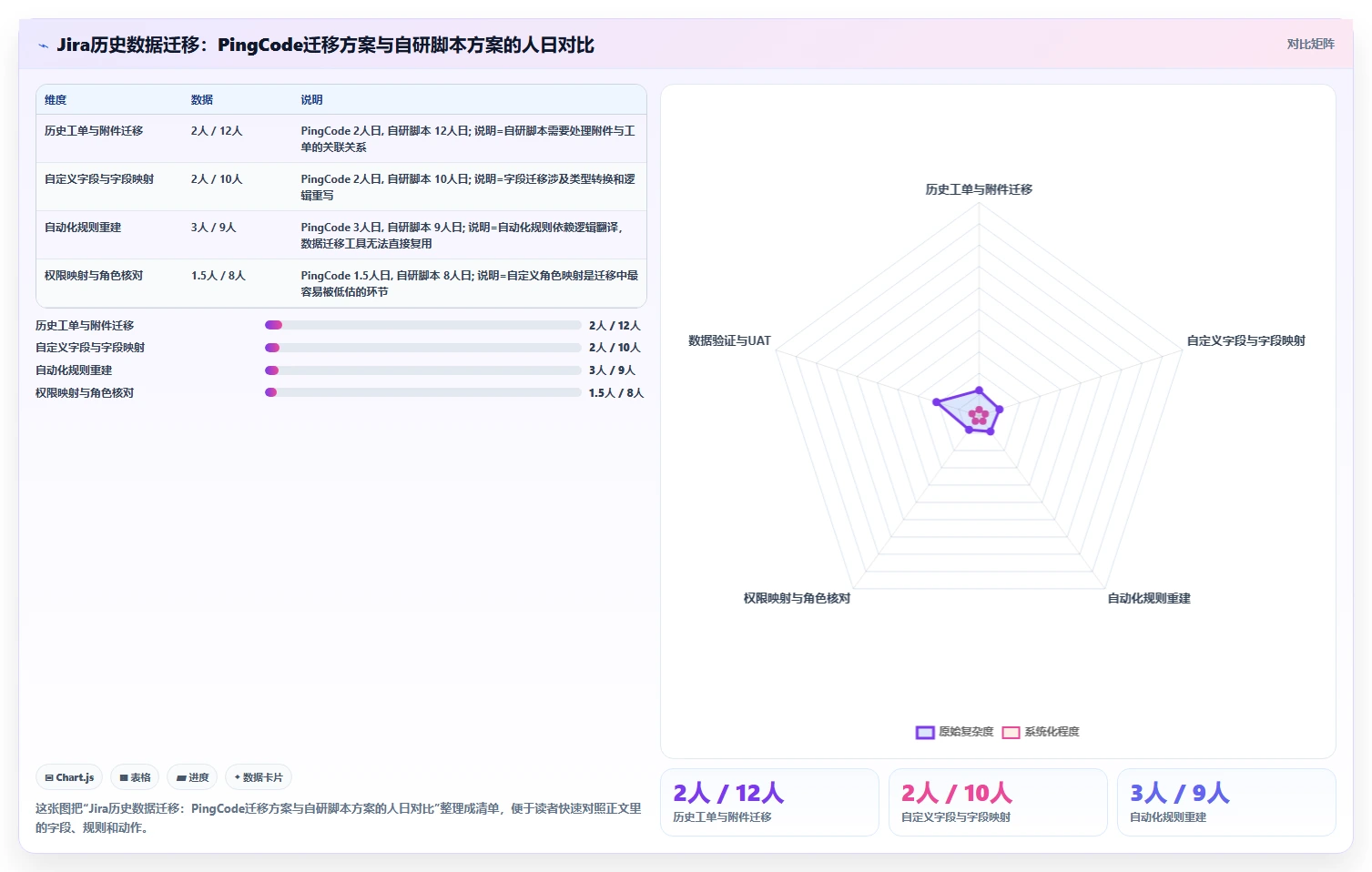Click the 自动化规则重建 progress bar

click(422, 370)
